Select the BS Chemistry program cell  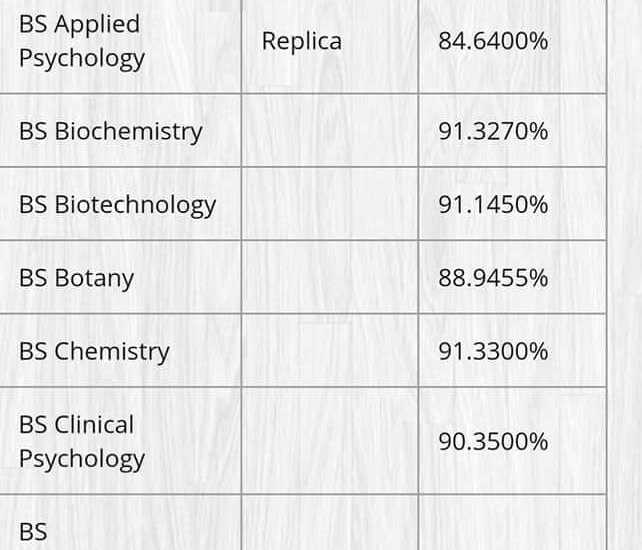[x=94, y=351]
